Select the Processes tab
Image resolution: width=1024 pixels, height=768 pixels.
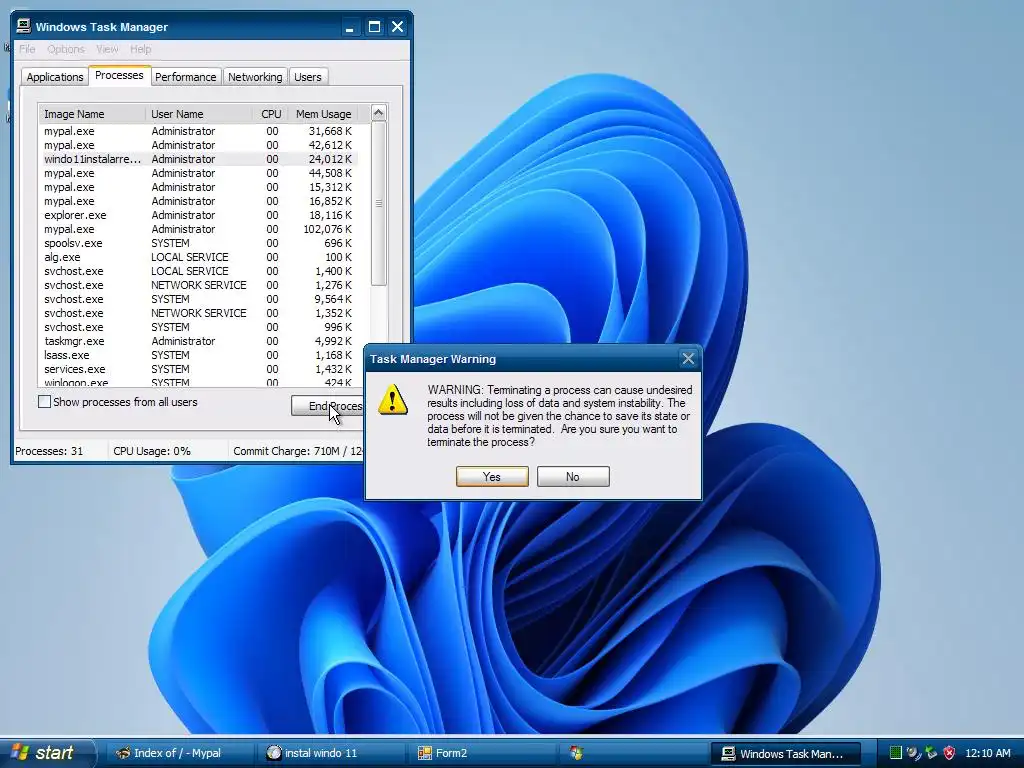click(119, 75)
